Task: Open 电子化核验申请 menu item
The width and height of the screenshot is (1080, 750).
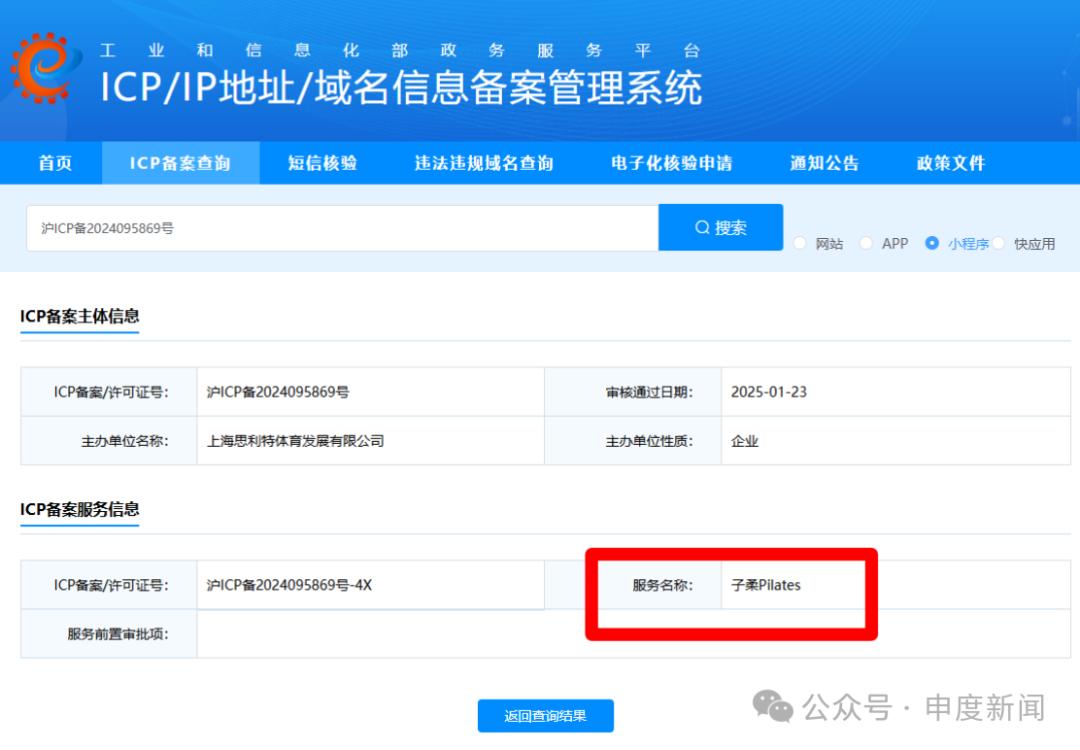Action: 671,163
